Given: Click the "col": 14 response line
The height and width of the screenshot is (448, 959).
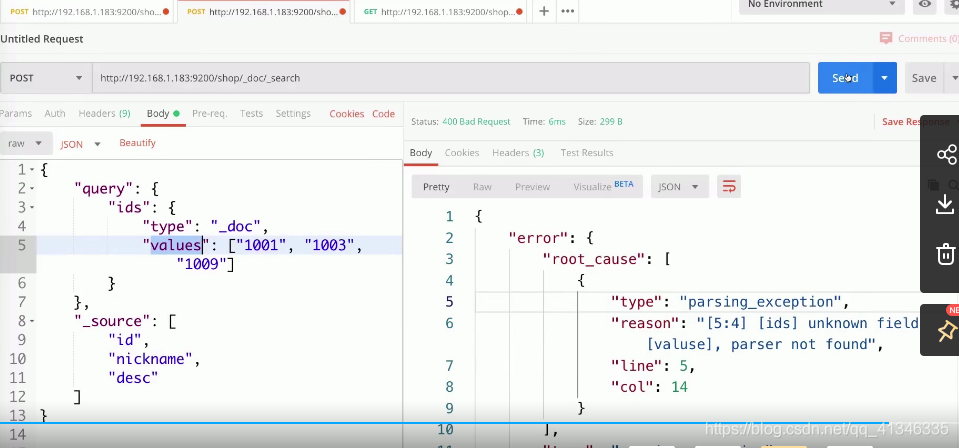Looking at the screenshot, I should point(650,387).
